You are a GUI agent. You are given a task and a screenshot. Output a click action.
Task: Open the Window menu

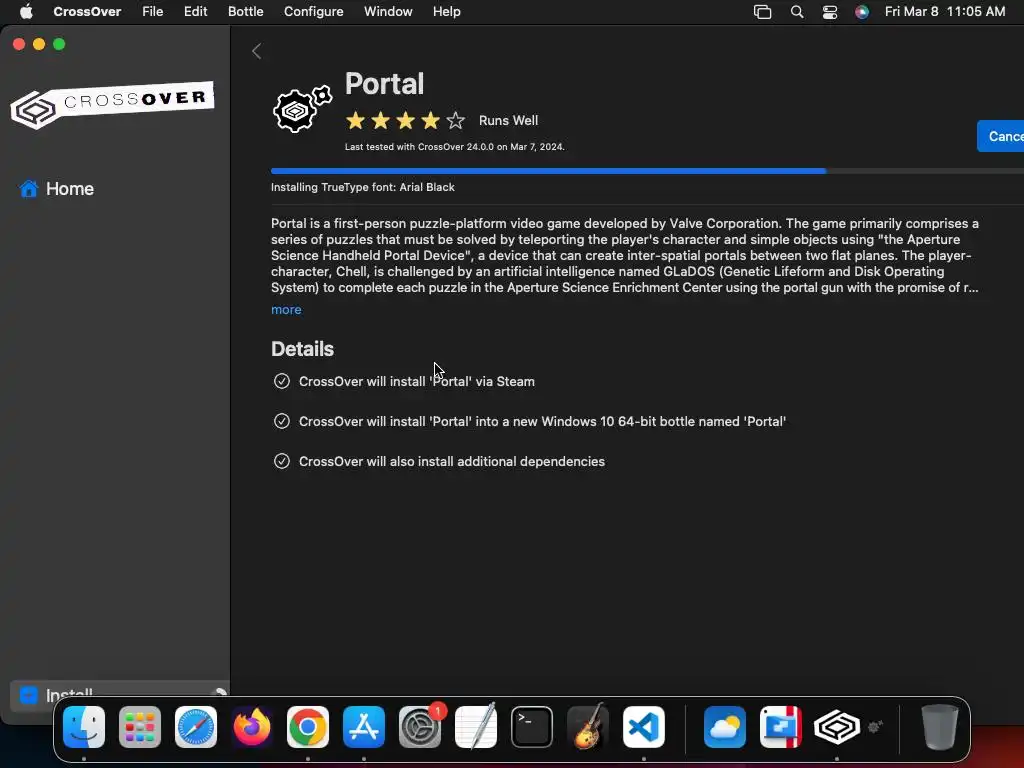pyautogui.click(x=388, y=11)
